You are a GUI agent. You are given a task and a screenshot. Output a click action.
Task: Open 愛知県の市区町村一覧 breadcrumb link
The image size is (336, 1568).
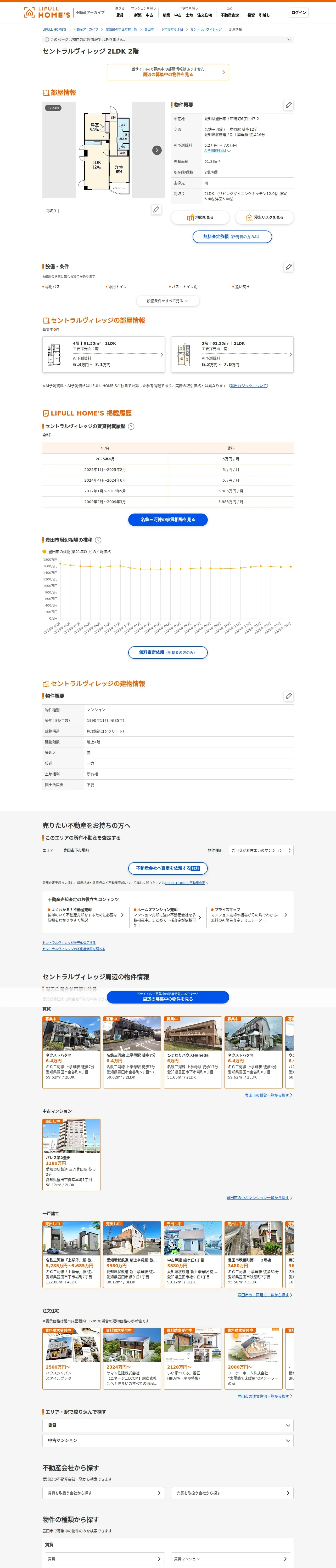click(x=121, y=29)
